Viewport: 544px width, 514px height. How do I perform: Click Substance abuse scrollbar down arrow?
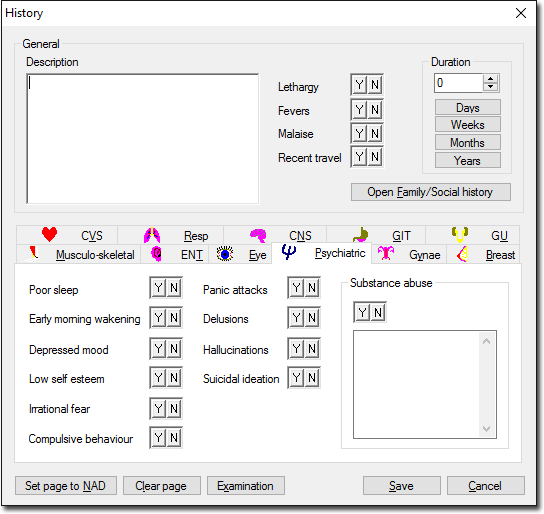(486, 429)
